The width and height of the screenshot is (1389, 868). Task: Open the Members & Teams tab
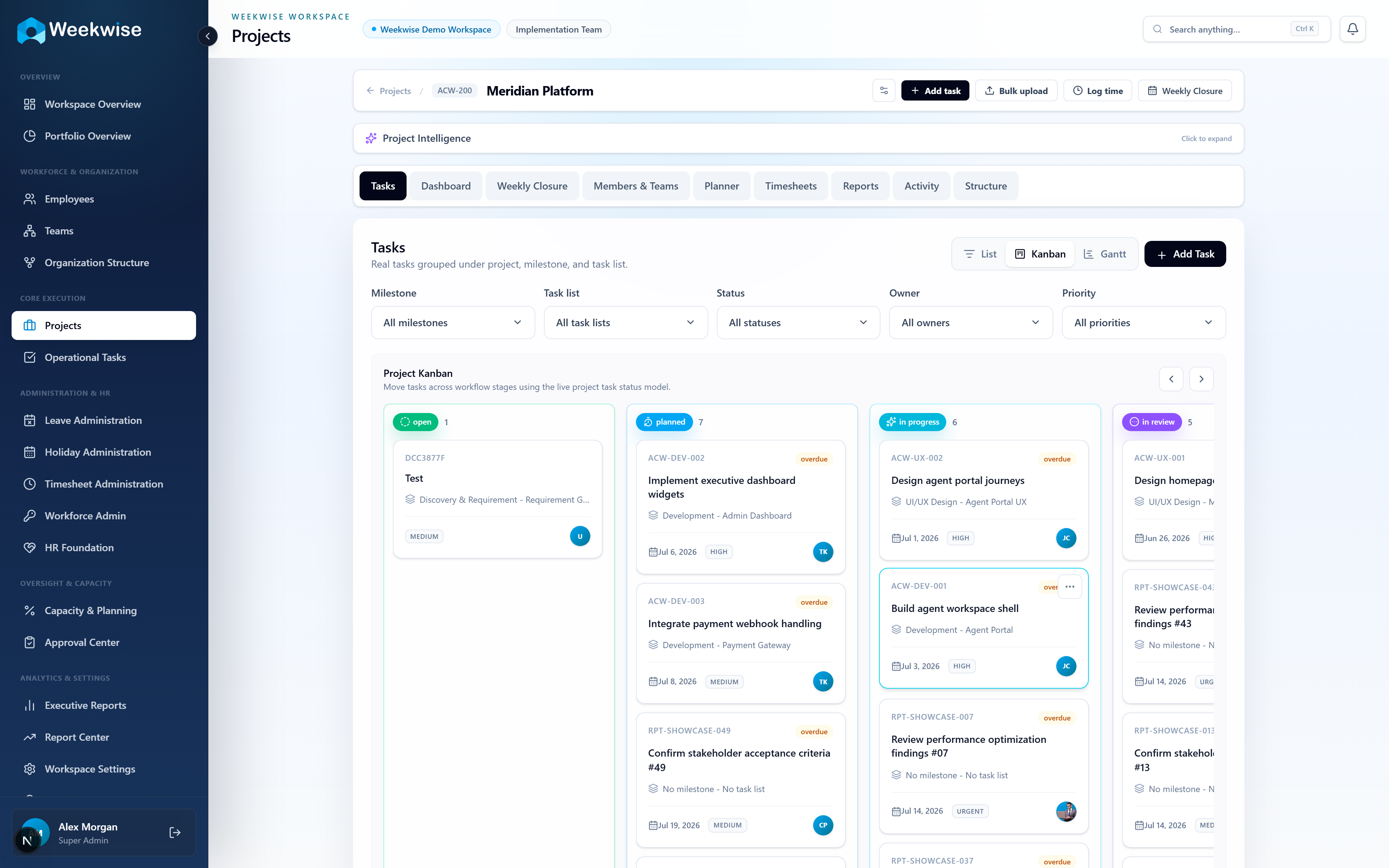point(636,186)
